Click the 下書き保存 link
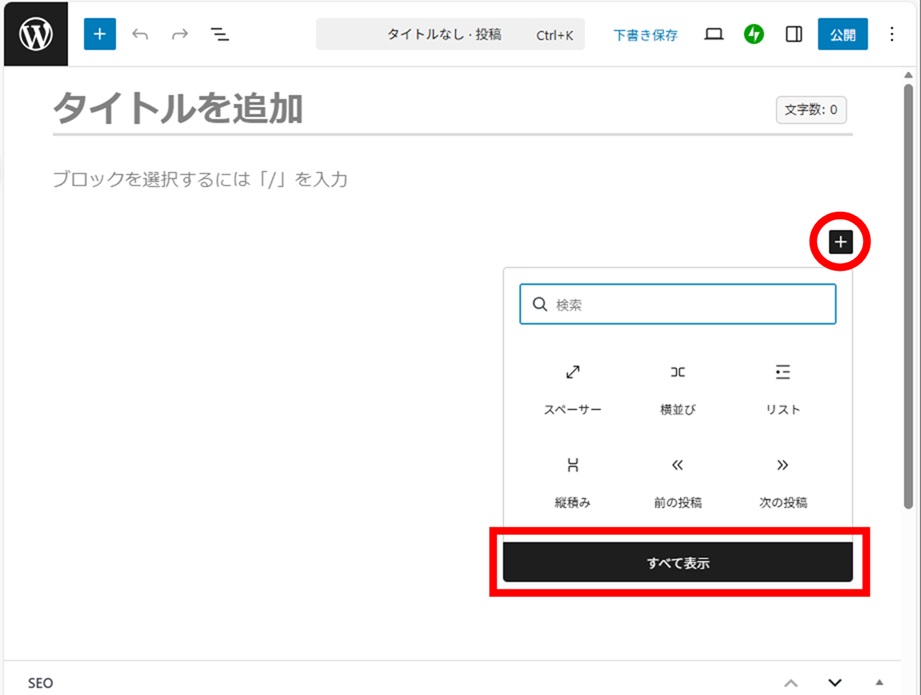Screen dimensions: 921x695 [645, 35]
